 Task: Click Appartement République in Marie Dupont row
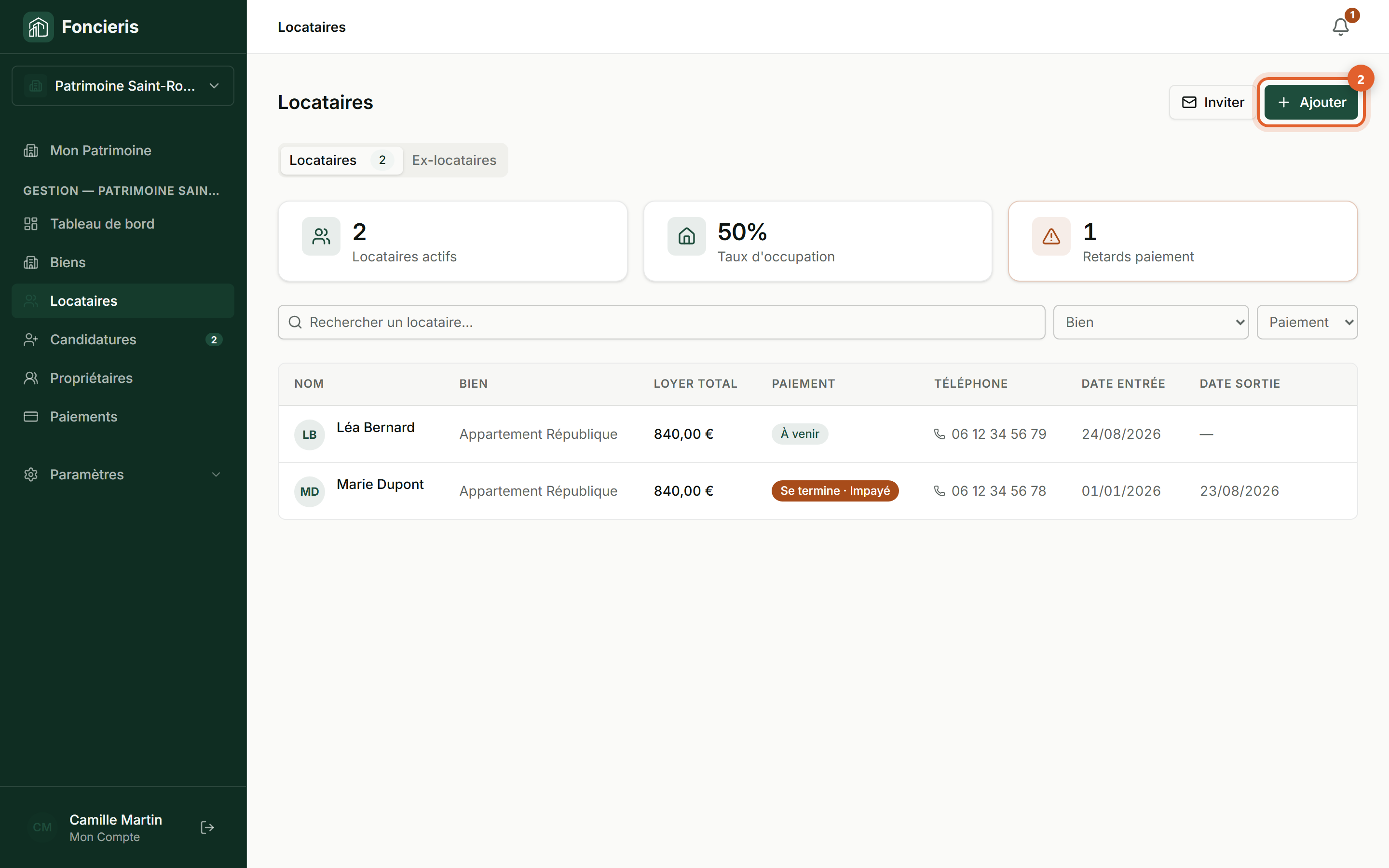point(538,491)
